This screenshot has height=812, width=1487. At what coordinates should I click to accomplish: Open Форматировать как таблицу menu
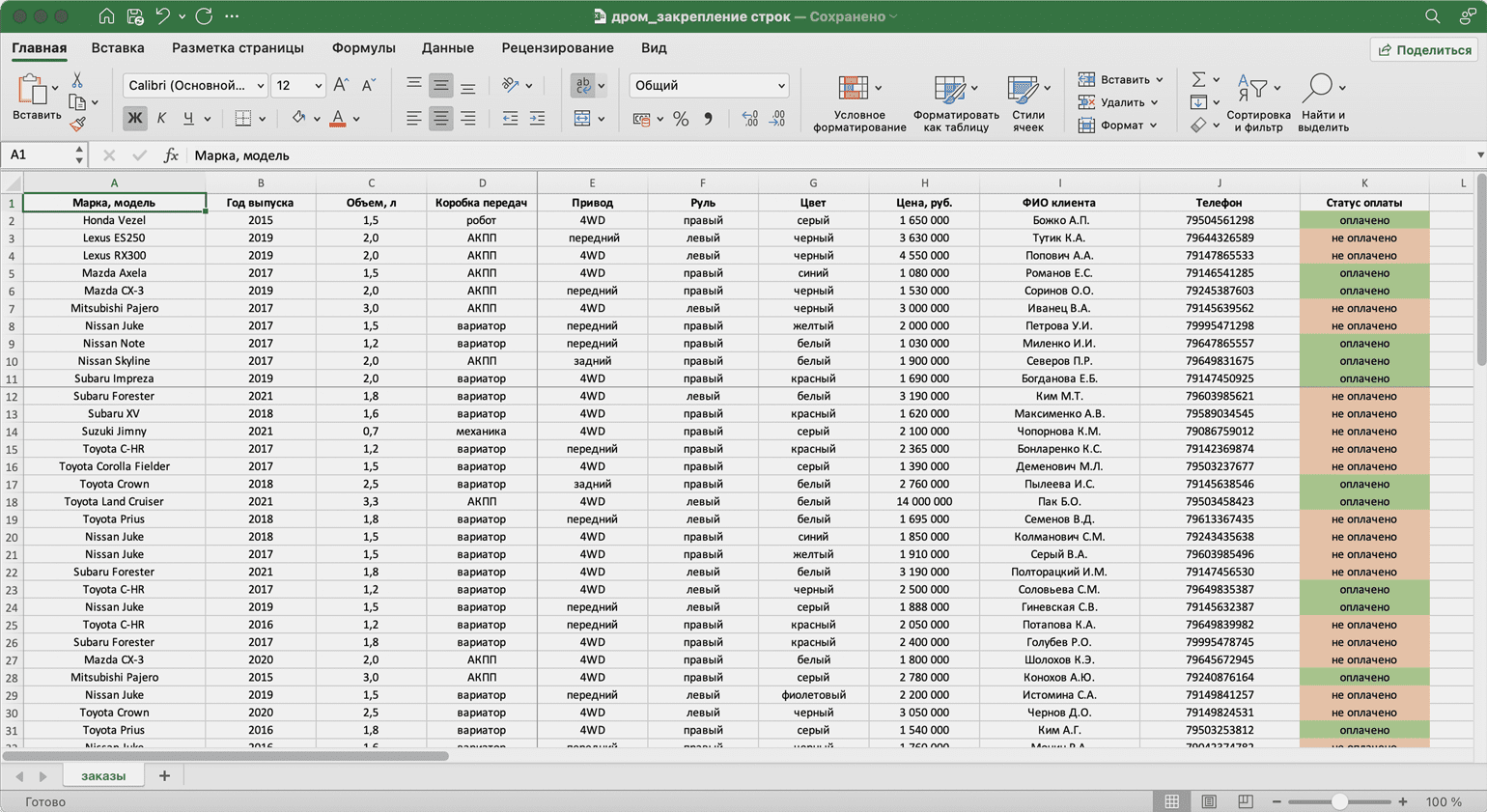tap(956, 103)
